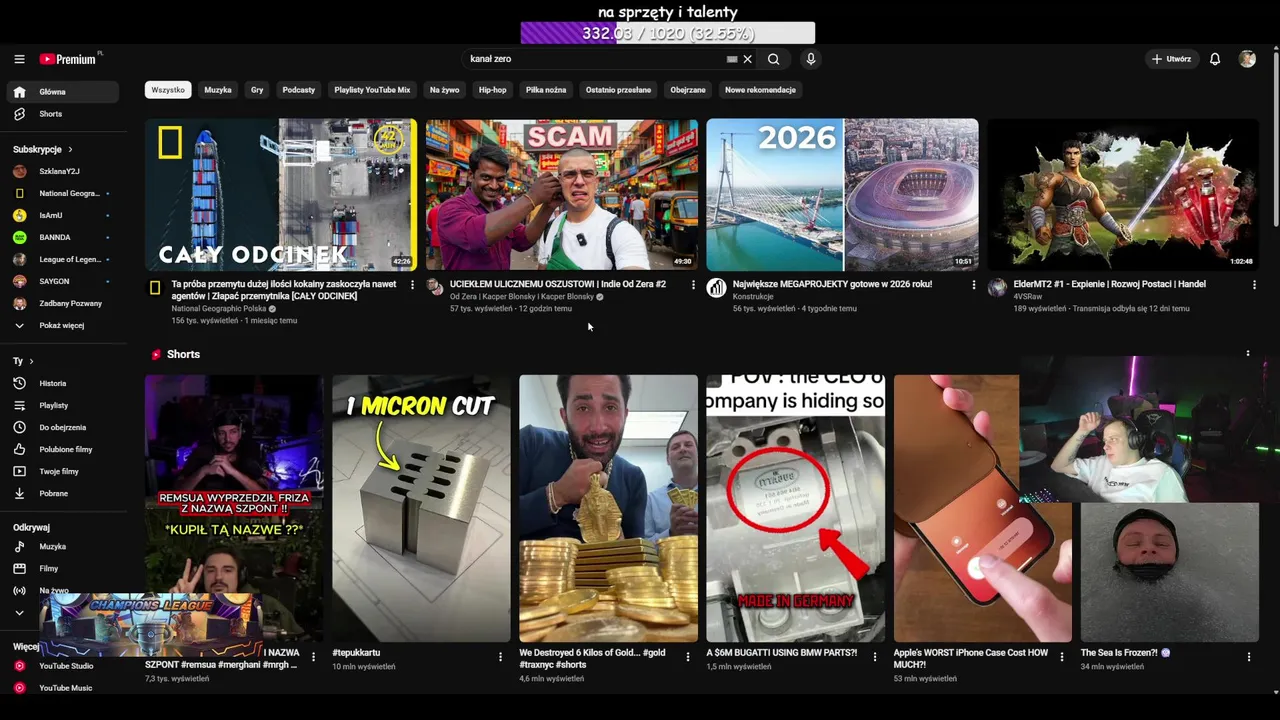Clear the search field with X icon
Image resolution: width=1280 pixels, height=720 pixels.
tap(747, 59)
